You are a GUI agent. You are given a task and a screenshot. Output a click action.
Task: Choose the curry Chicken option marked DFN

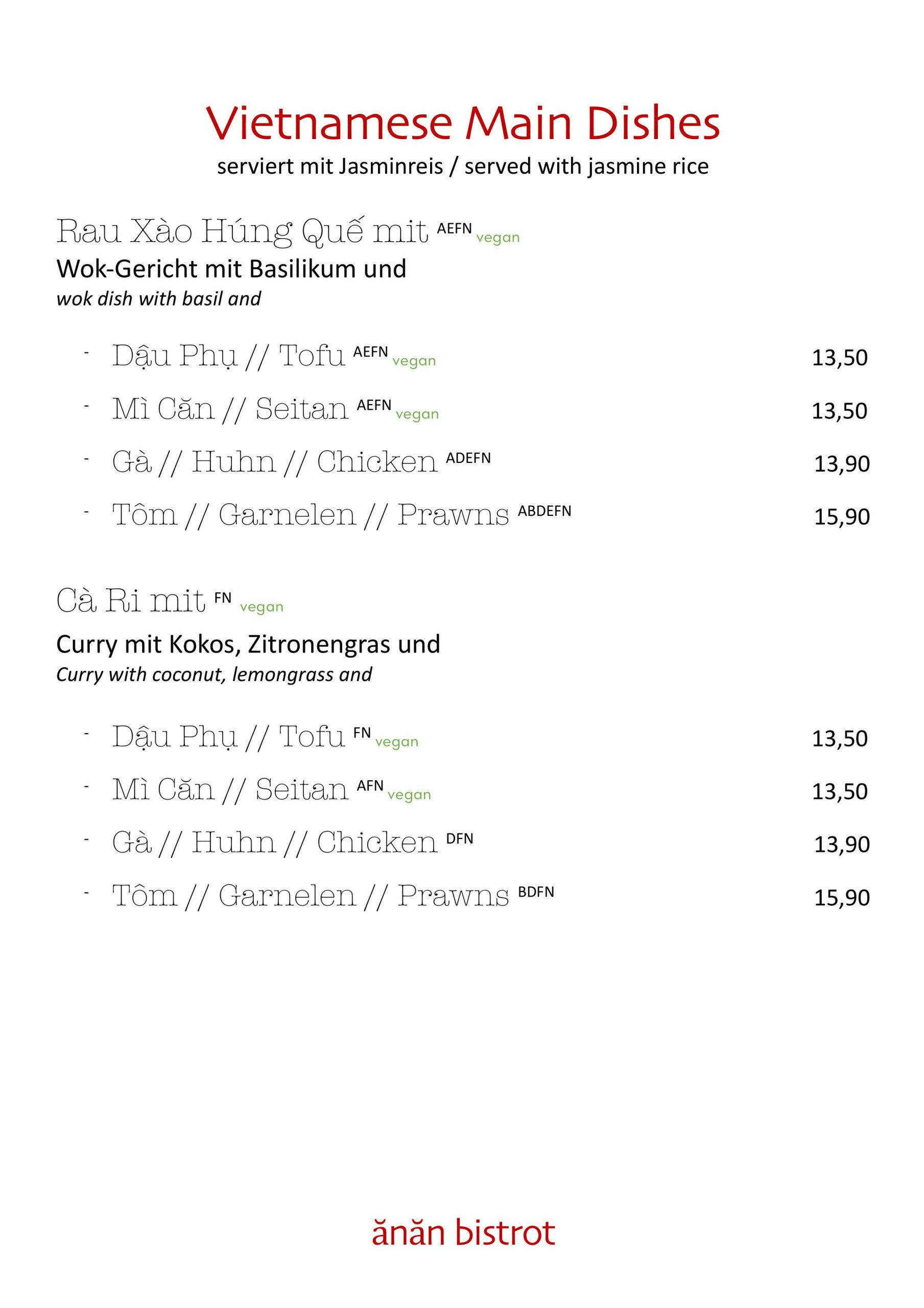click(275, 843)
